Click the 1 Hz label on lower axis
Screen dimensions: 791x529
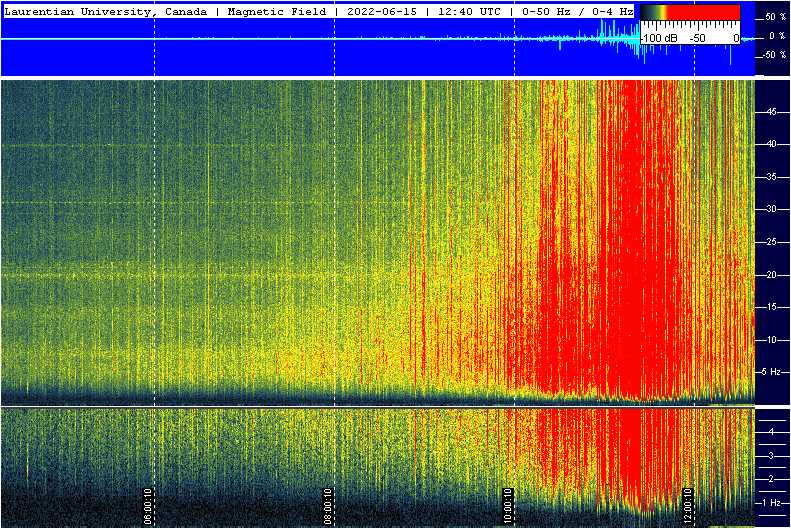coord(771,503)
